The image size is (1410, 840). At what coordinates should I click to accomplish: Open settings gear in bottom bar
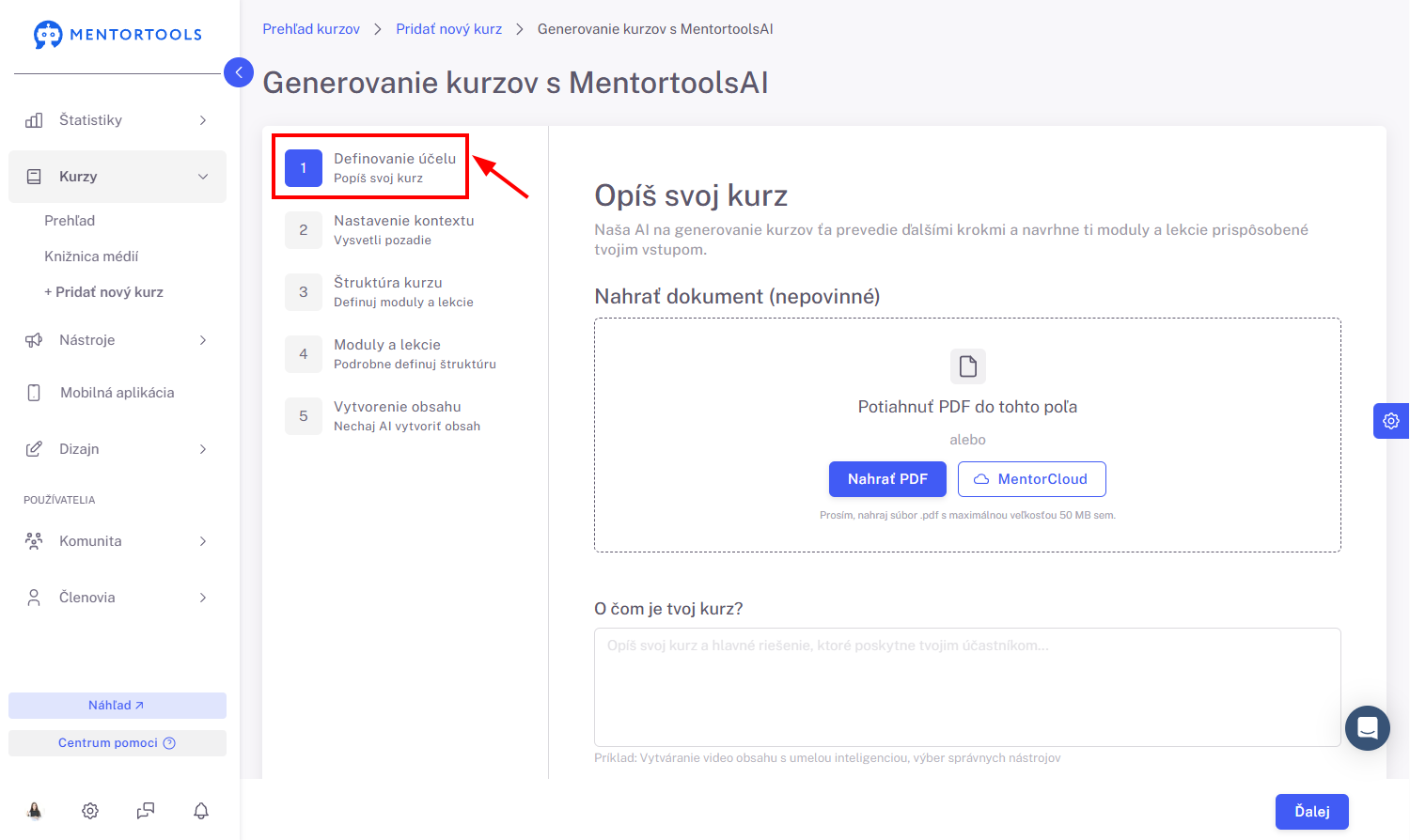pos(90,810)
